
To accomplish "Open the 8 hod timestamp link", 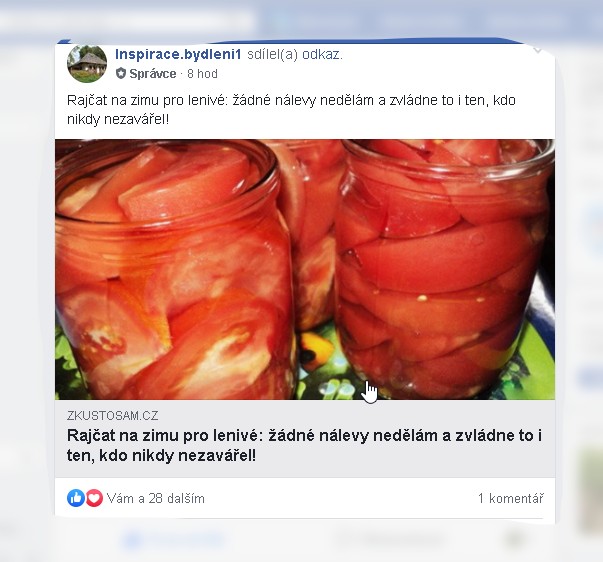I will click(x=202, y=73).
